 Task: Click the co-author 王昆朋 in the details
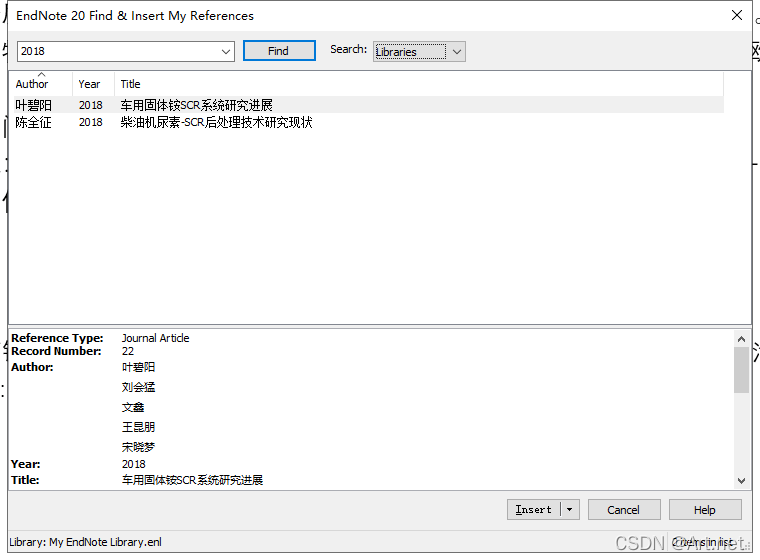click(x=139, y=427)
